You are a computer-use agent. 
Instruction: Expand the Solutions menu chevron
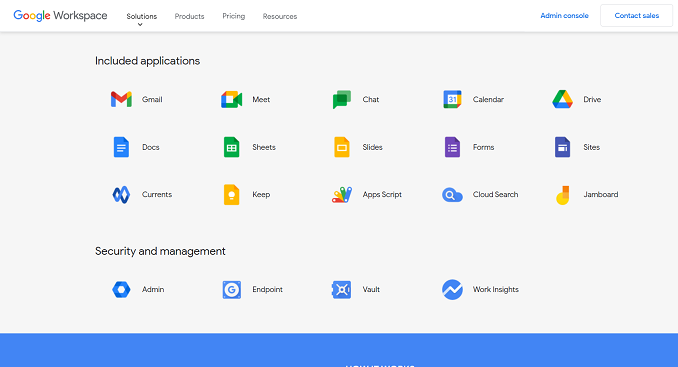[x=140, y=25]
